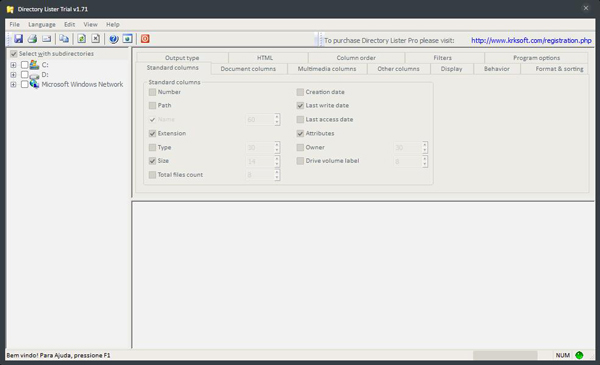
Task: Switch to the Display tab
Action: pos(452,69)
